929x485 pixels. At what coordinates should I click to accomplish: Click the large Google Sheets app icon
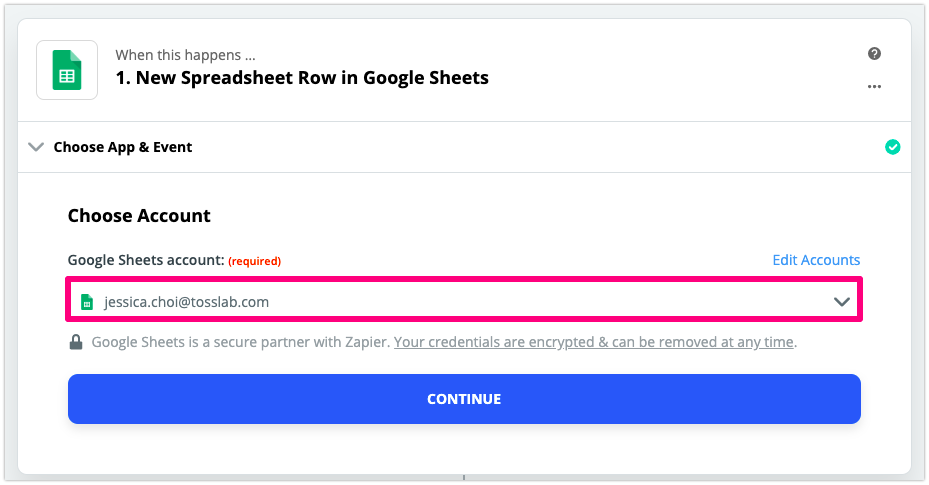(67, 70)
